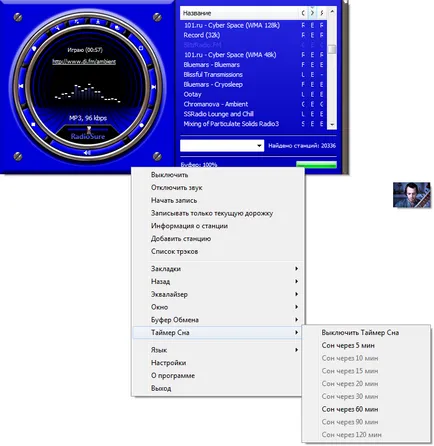Click Начать запись in the context menu
Viewport: 434px width, 446px height.
coord(174,200)
